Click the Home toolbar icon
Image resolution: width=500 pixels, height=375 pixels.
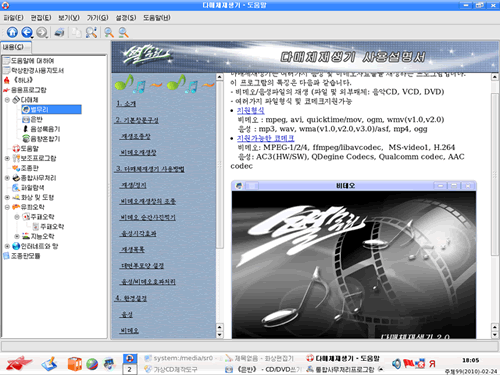point(12,32)
